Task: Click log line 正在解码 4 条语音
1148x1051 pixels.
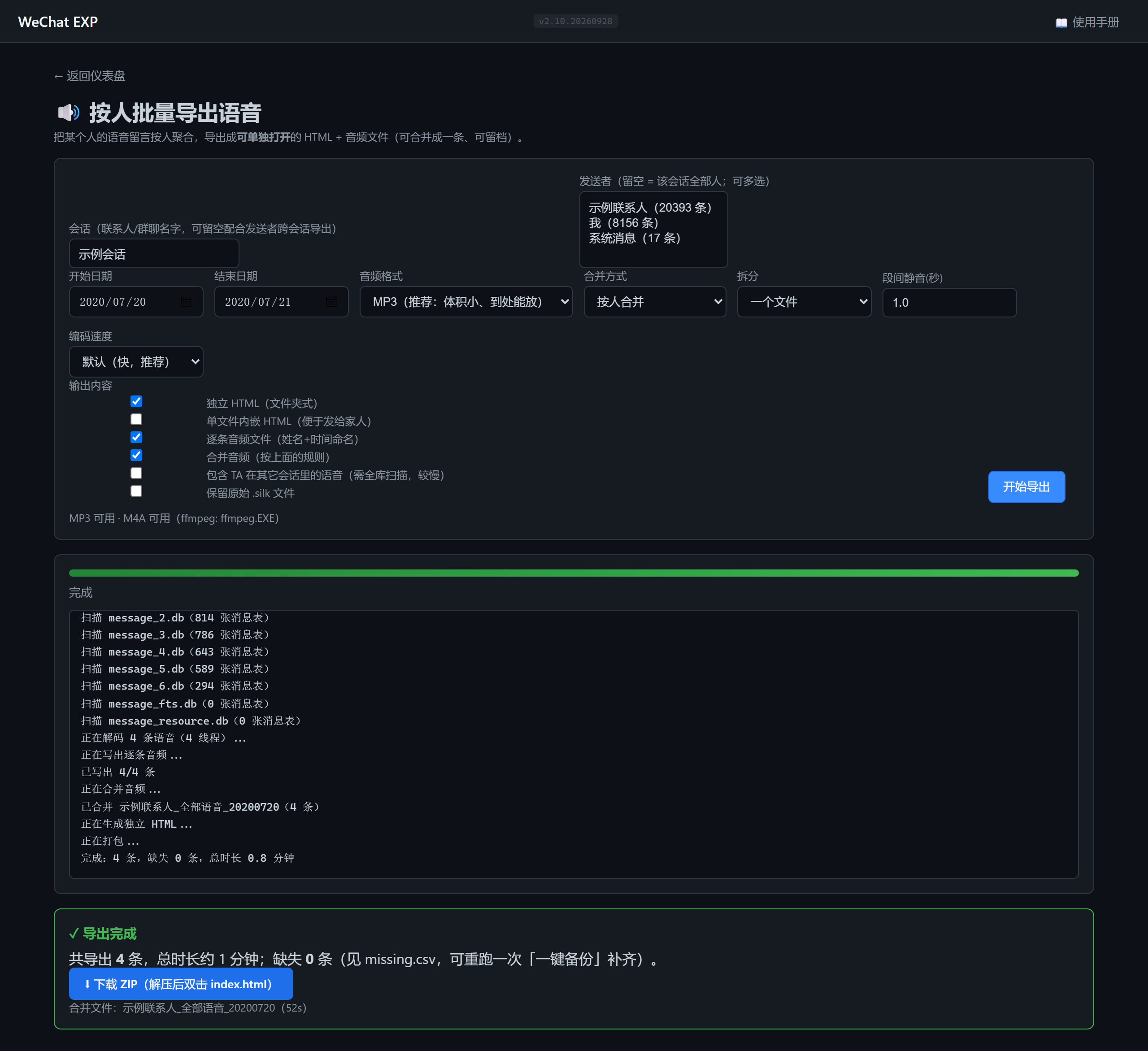Action: coord(164,738)
